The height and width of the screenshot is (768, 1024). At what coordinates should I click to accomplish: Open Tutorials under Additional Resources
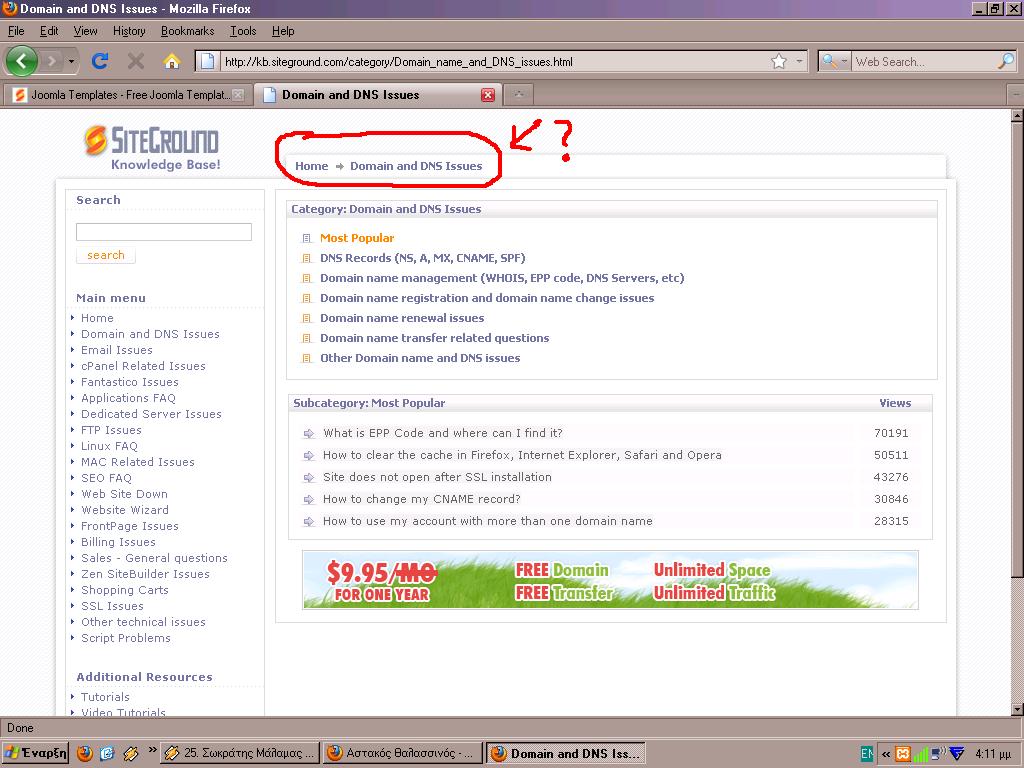coord(105,697)
